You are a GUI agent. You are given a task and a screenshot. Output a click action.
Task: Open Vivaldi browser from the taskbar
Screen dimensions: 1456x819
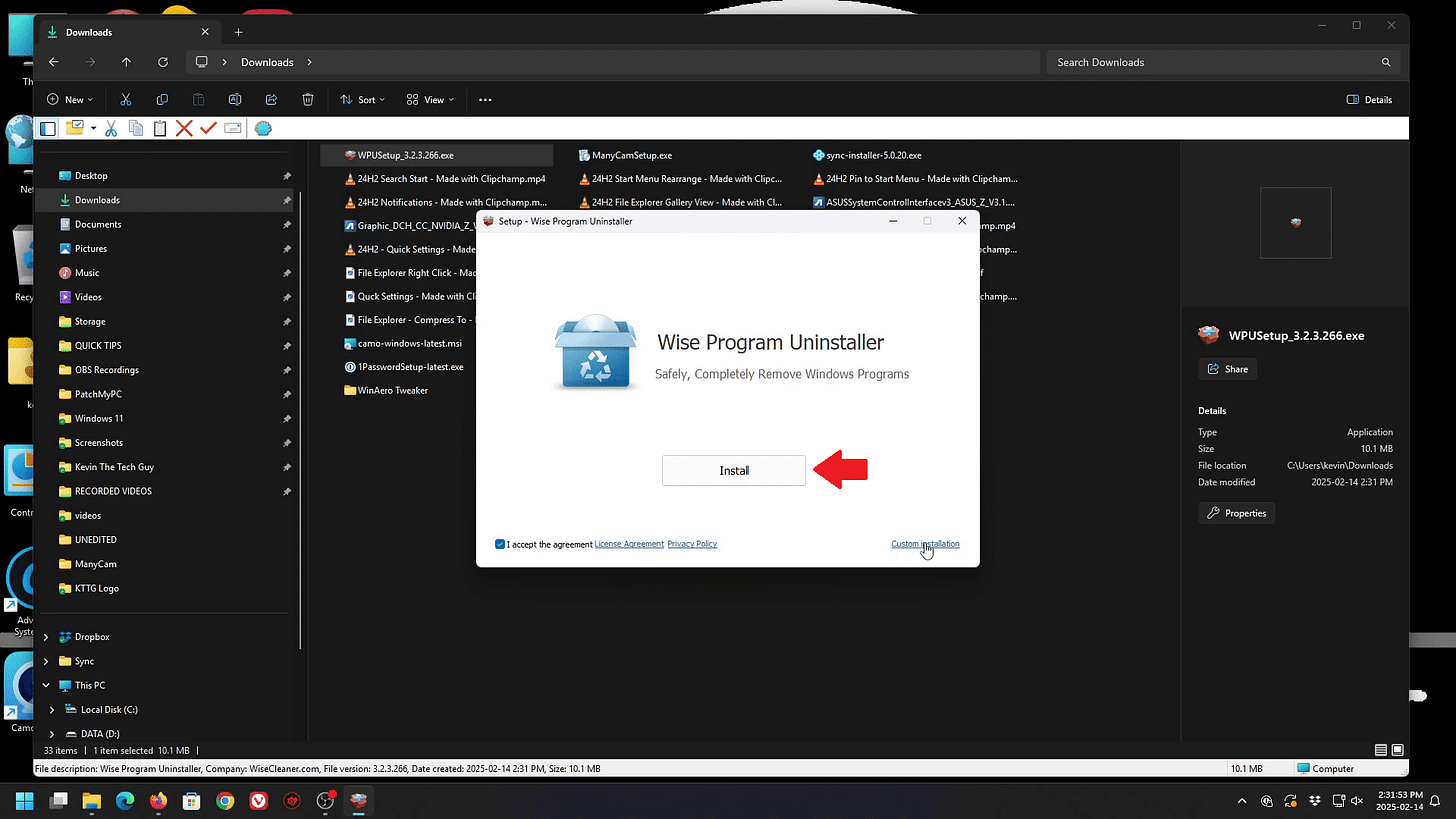[x=259, y=800]
